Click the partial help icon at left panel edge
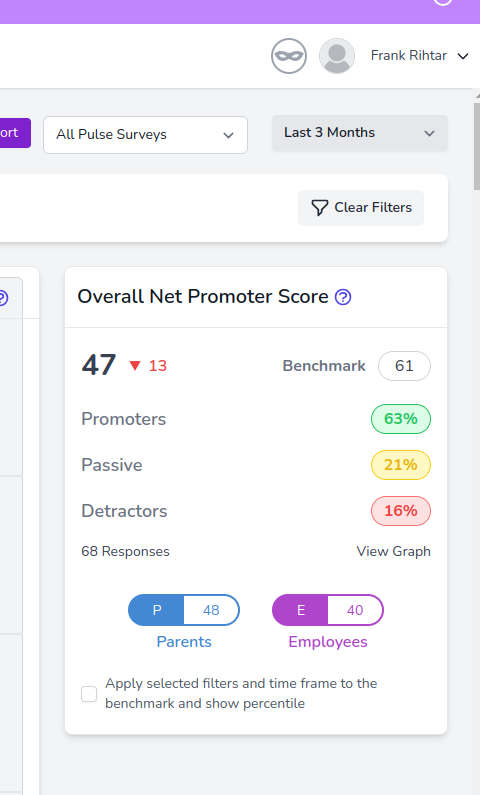The height and width of the screenshot is (795, 480). click(x=3, y=298)
